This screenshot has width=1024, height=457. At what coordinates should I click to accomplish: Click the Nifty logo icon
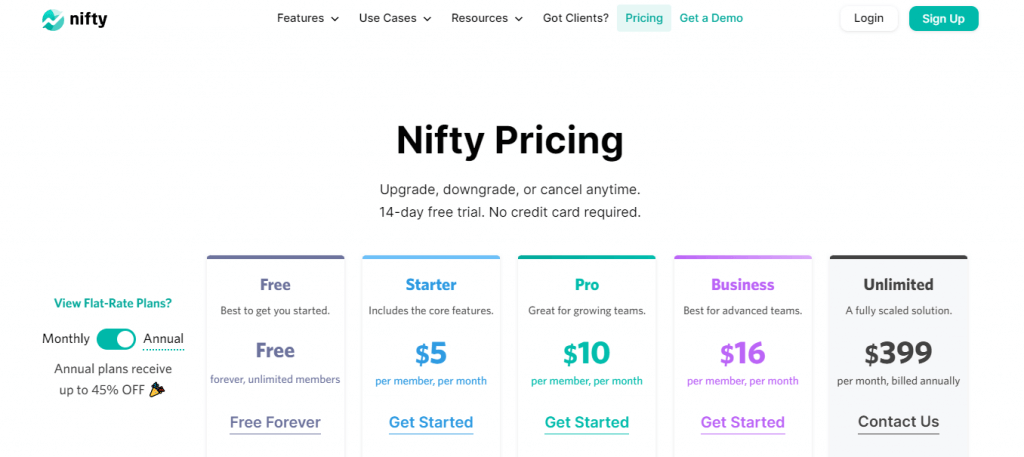coord(53,20)
